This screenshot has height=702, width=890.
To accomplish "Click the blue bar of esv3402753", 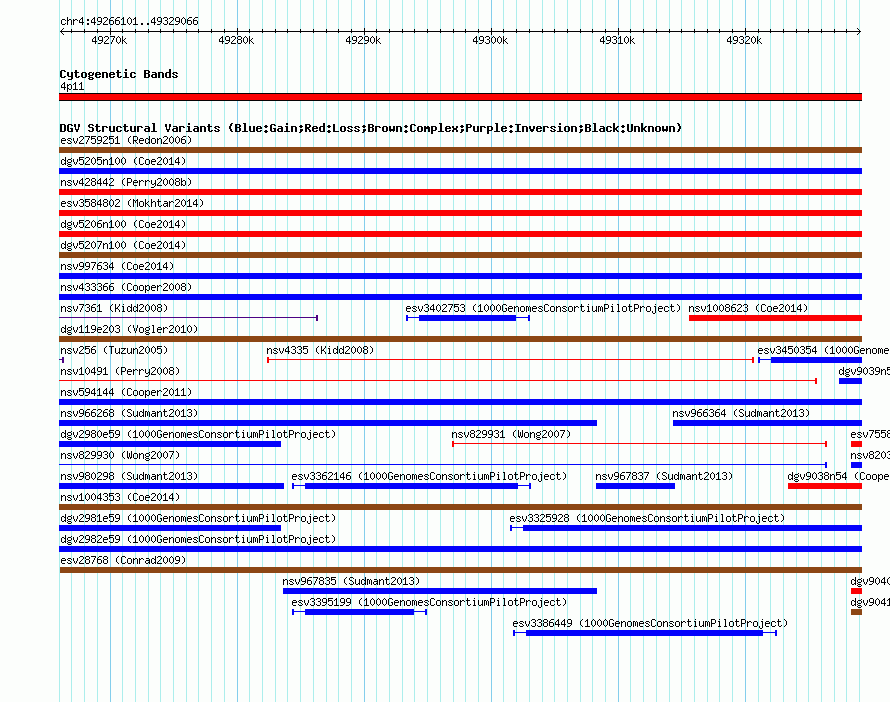I will coord(467,318).
